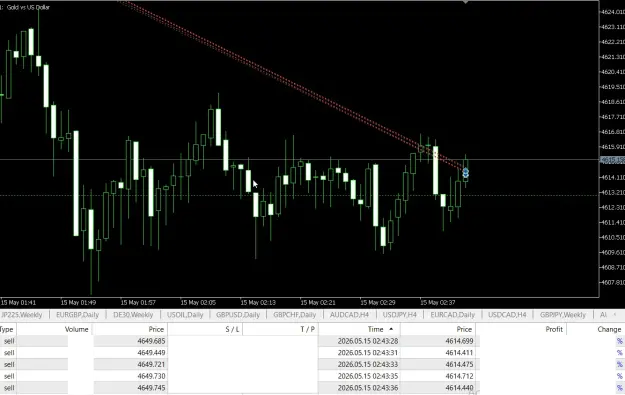The image size is (625, 395).
Task: Click the highlighted current price label on axis
Action: (613, 160)
